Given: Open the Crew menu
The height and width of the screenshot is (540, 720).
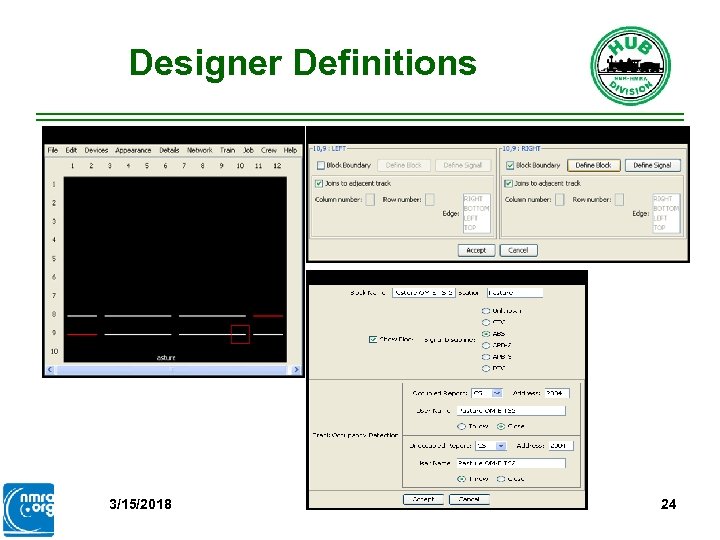Looking at the screenshot, I should [269, 150].
